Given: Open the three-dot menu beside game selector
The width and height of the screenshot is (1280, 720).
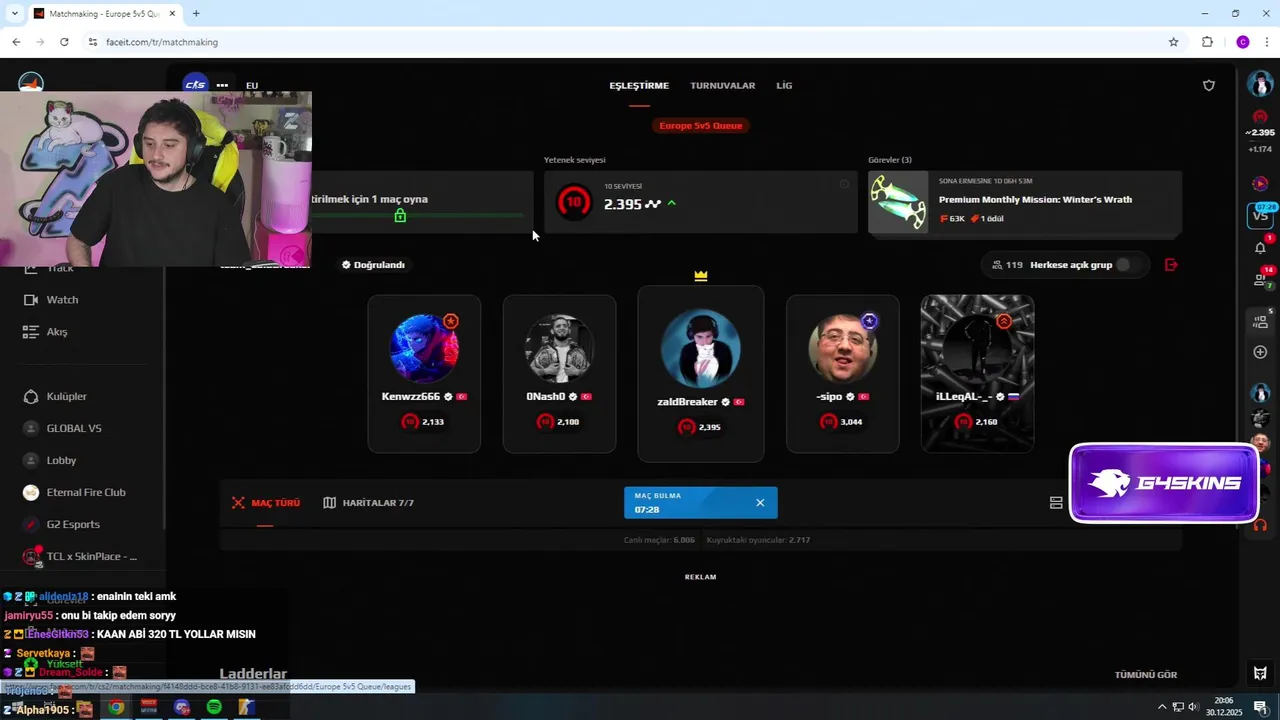Looking at the screenshot, I should coord(222,85).
